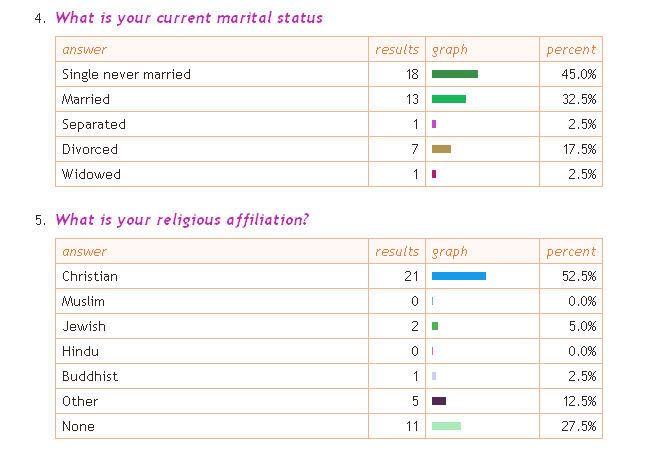Click the blue Christian graph bar

(x=459, y=276)
